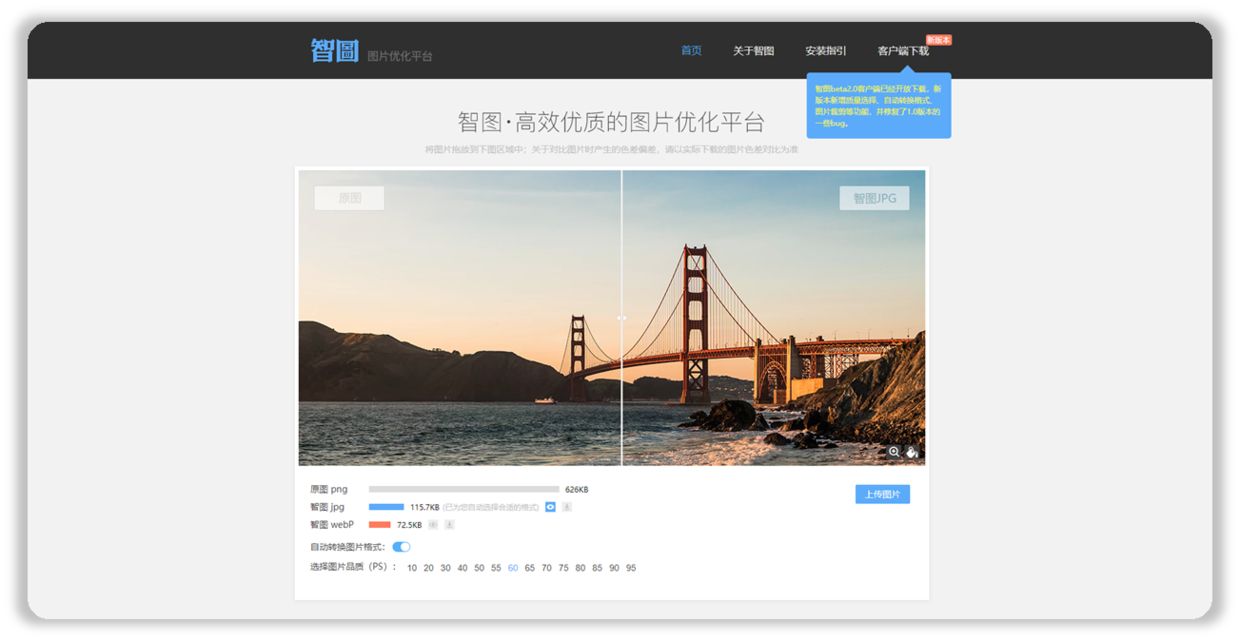Open the 首页 nav tab

point(691,51)
